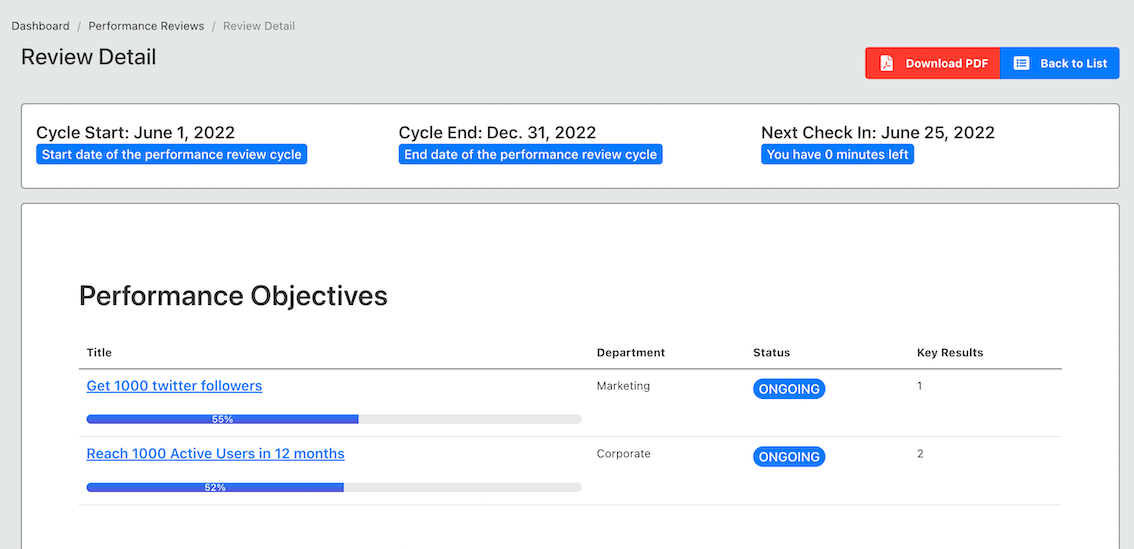Open Get 1000 twitter followers objective

click(x=174, y=386)
